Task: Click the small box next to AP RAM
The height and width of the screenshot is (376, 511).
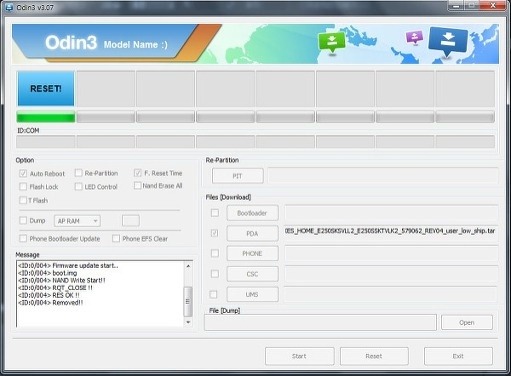Action: click(x=131, y=221)
